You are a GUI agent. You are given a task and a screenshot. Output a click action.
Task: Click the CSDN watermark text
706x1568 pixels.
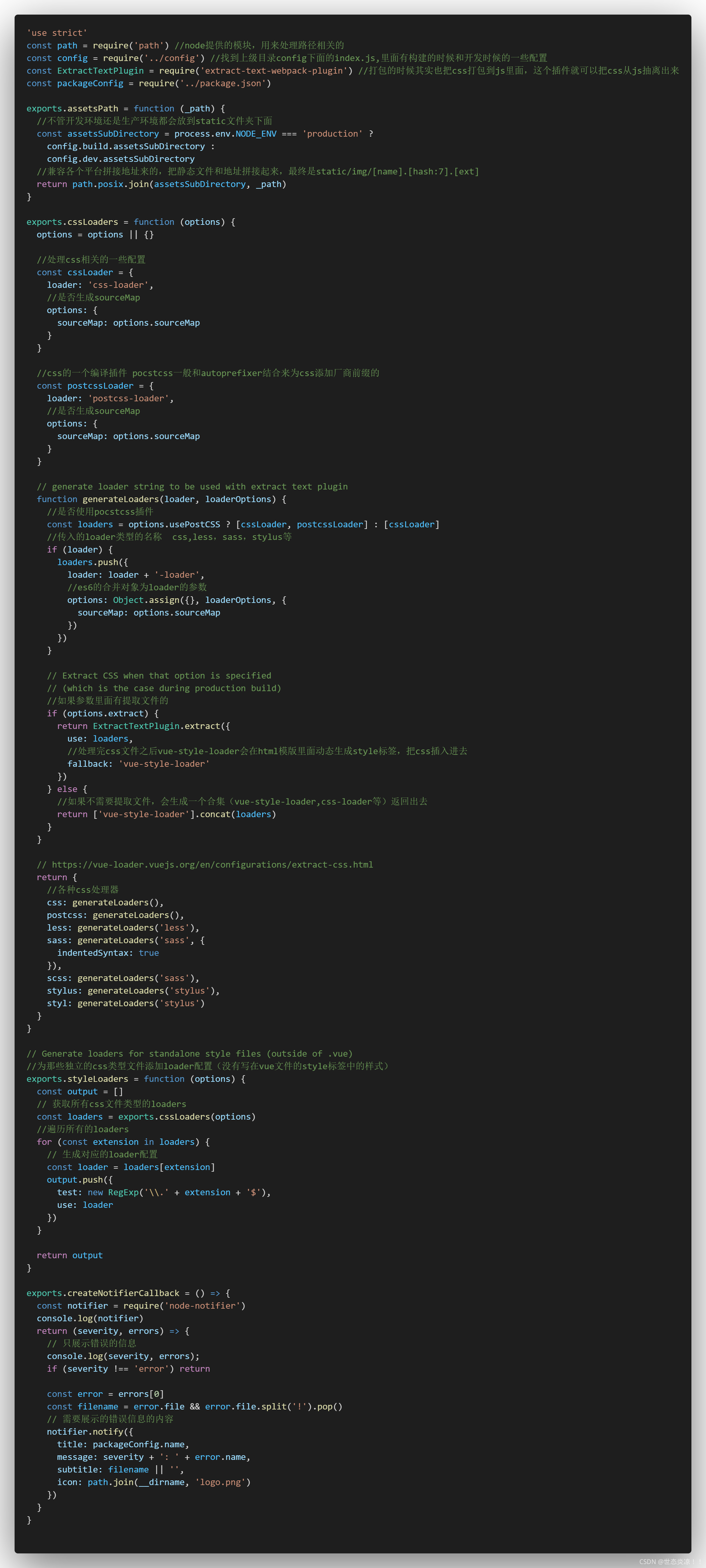click(670, 1561)
